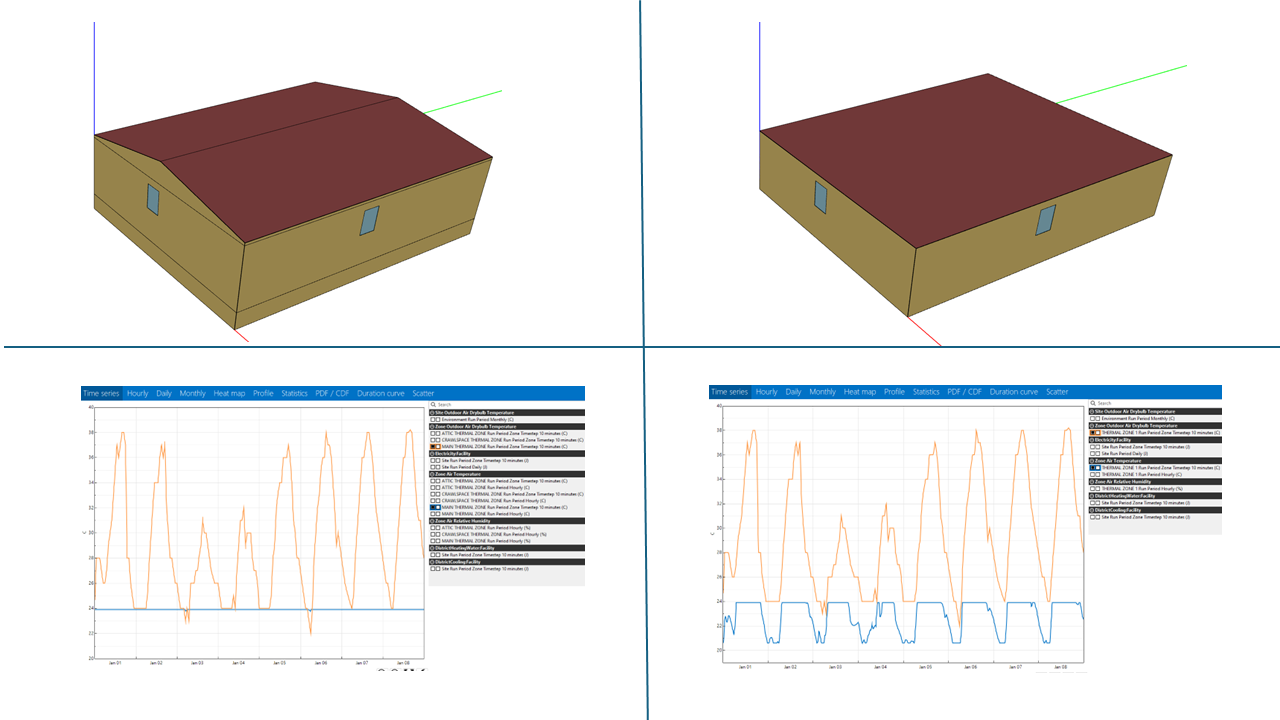
Task: Open Monthly tab in right chart panel
Action: (822, 392)
